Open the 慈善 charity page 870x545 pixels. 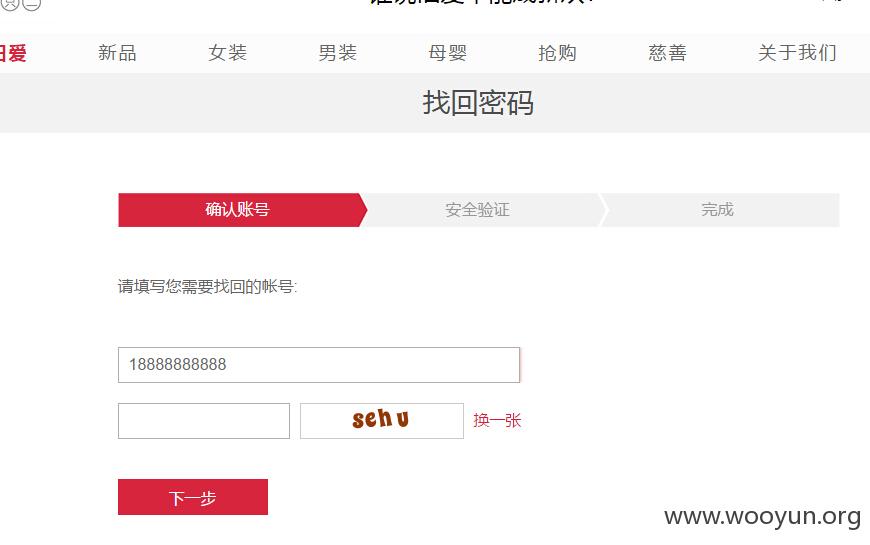pos(667,53)
